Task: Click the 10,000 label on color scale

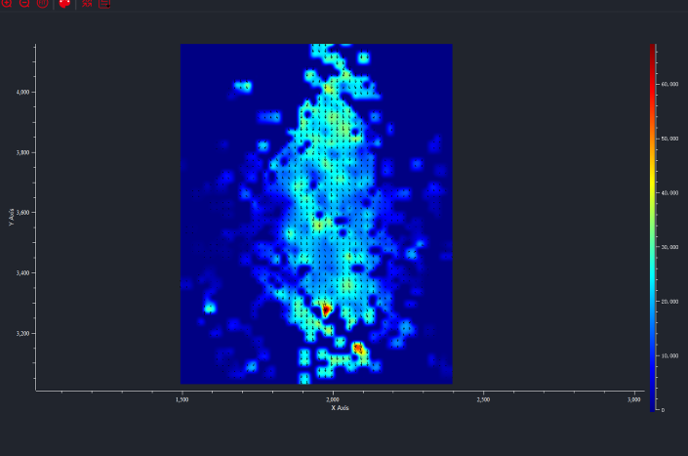Action: point(669,355)
